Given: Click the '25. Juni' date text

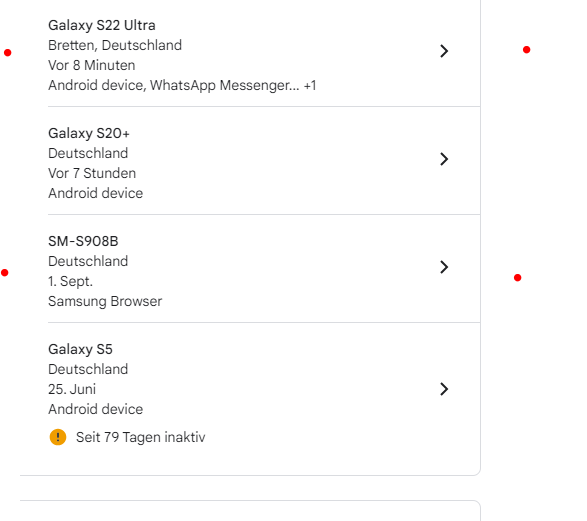Looking at the screenshot, I should coord(72,389).
